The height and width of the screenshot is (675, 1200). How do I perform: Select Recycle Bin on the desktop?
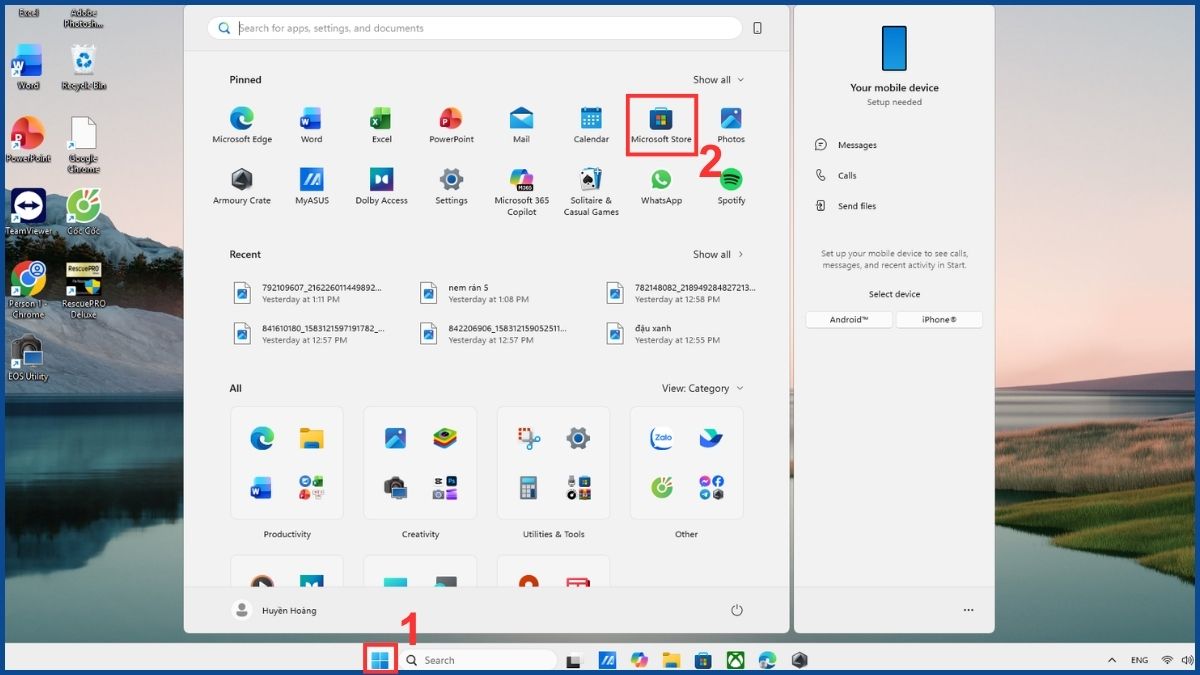click(83, 67)
